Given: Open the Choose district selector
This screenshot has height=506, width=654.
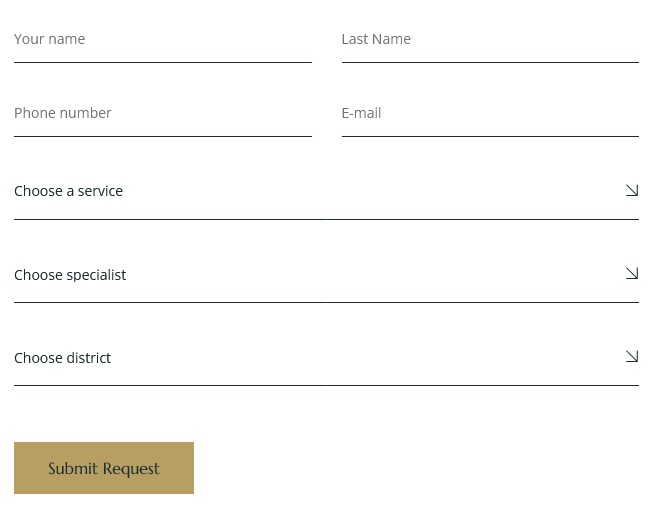Looking at the screenshot, I should click(326, 358).
